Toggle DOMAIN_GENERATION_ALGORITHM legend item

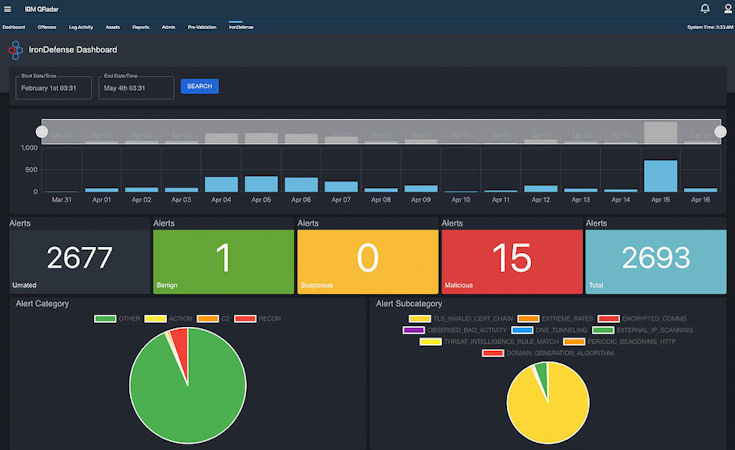coord(548,353)
